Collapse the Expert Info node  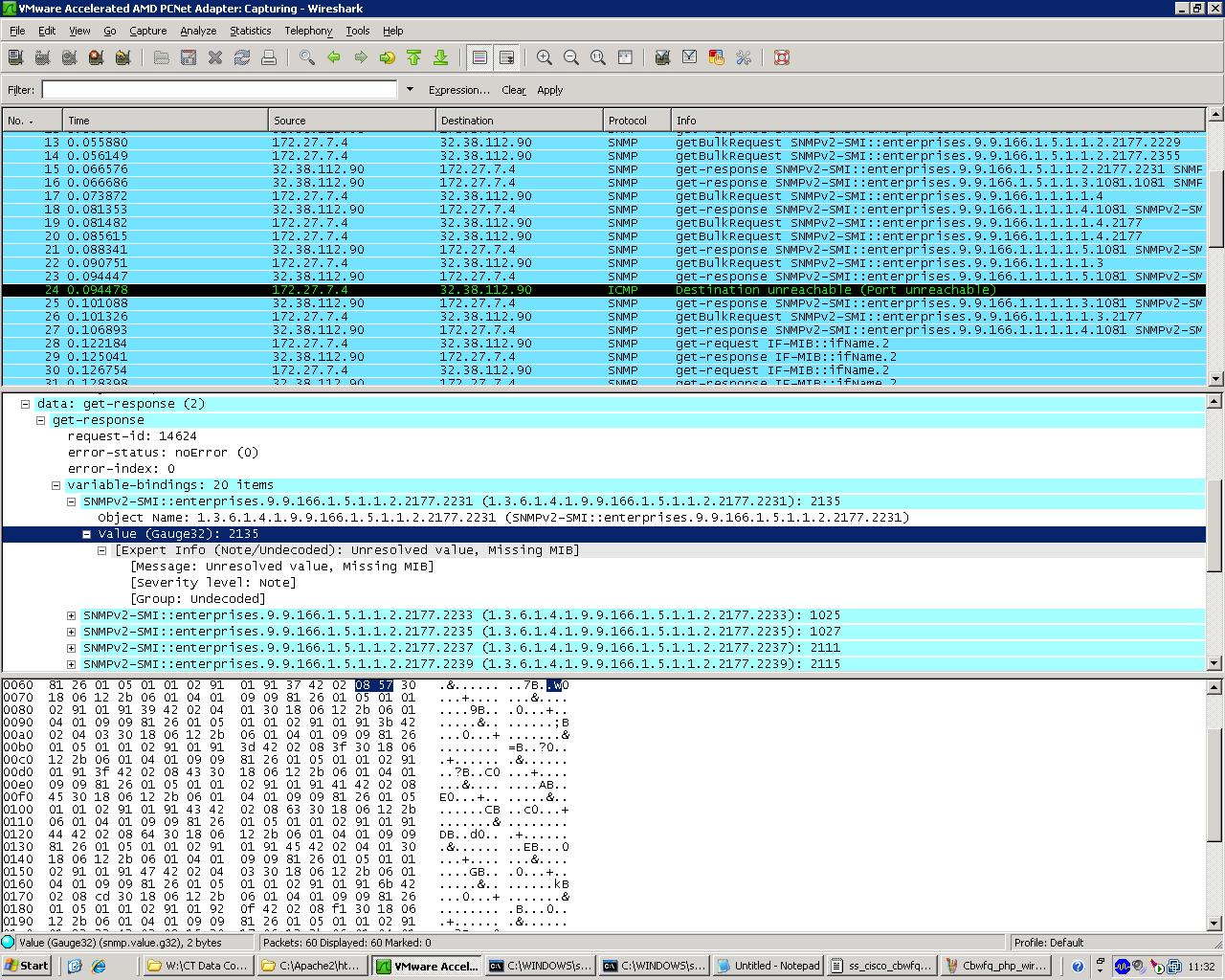(x=102, y=550)
